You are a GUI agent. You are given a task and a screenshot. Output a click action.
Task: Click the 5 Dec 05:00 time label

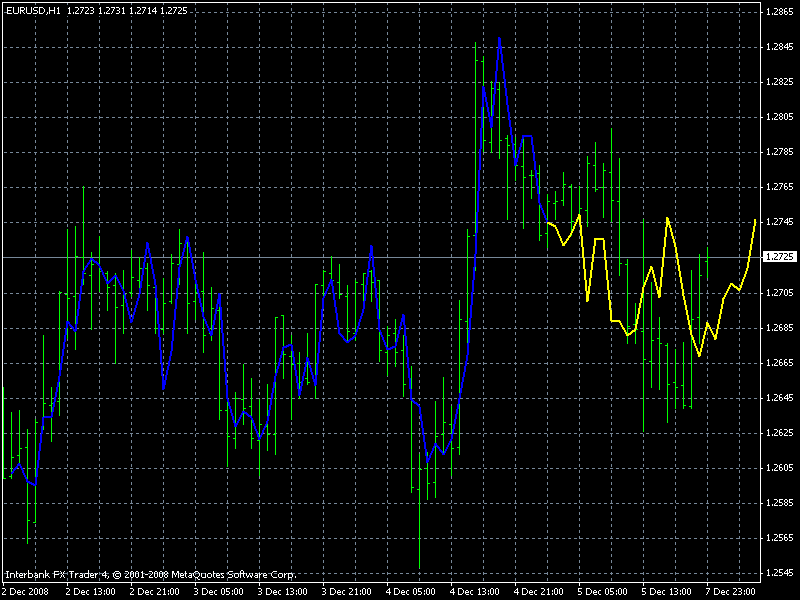[x=603, y=592]
